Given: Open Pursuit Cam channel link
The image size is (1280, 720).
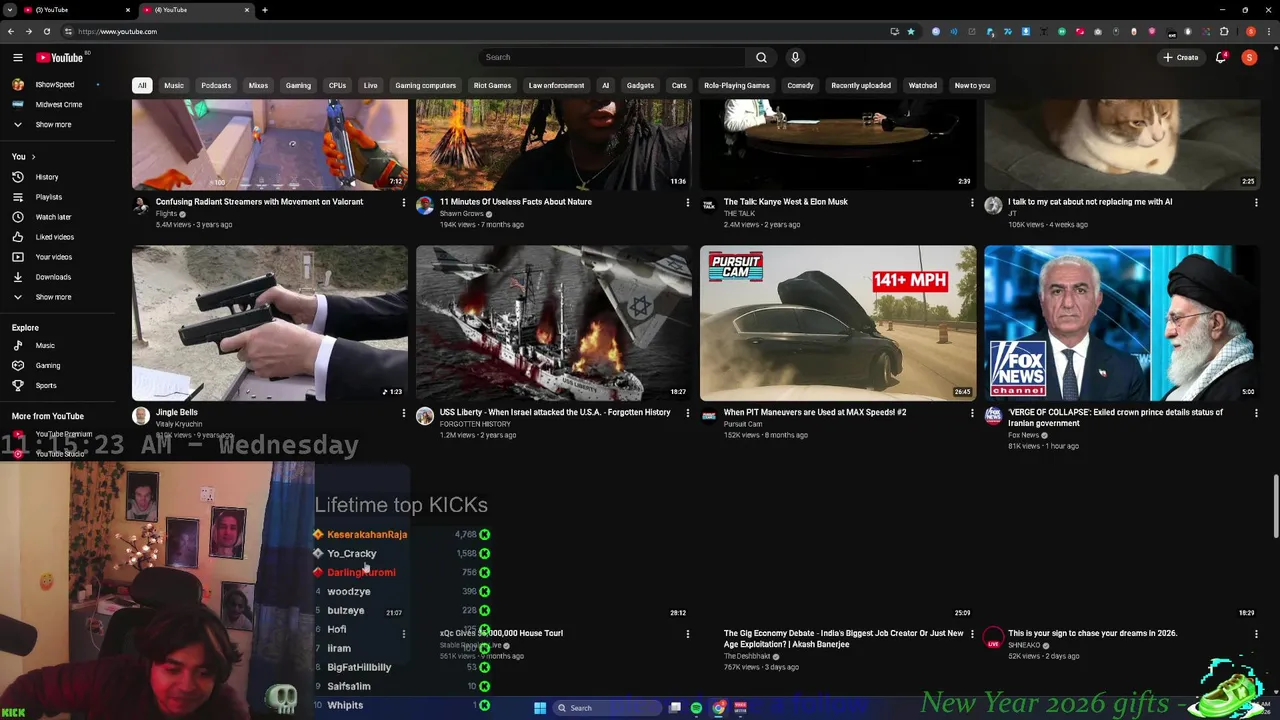Looking at the screenshot, I should (743, 424).
